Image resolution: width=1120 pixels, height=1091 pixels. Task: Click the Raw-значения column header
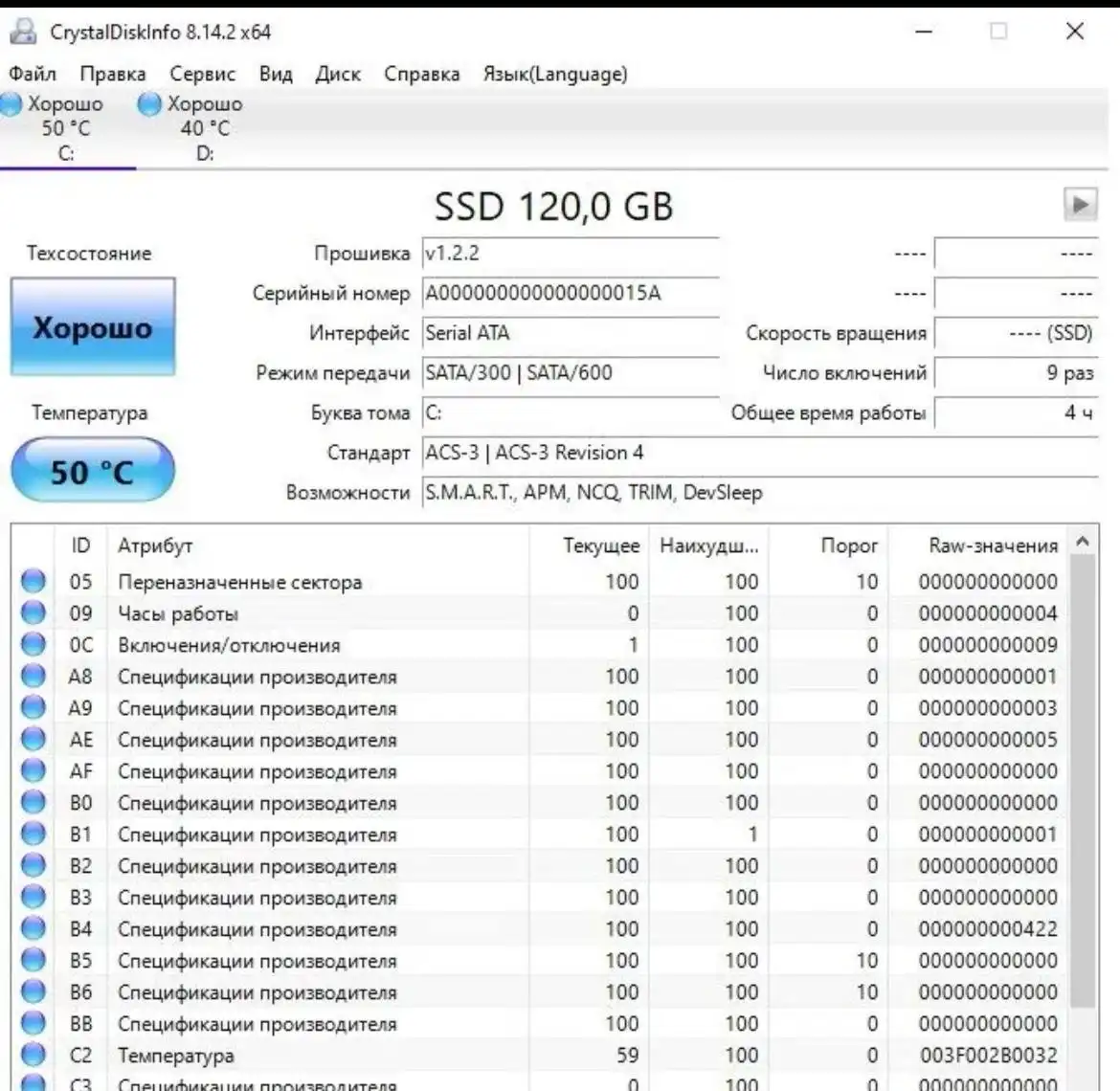click(993, 545)
